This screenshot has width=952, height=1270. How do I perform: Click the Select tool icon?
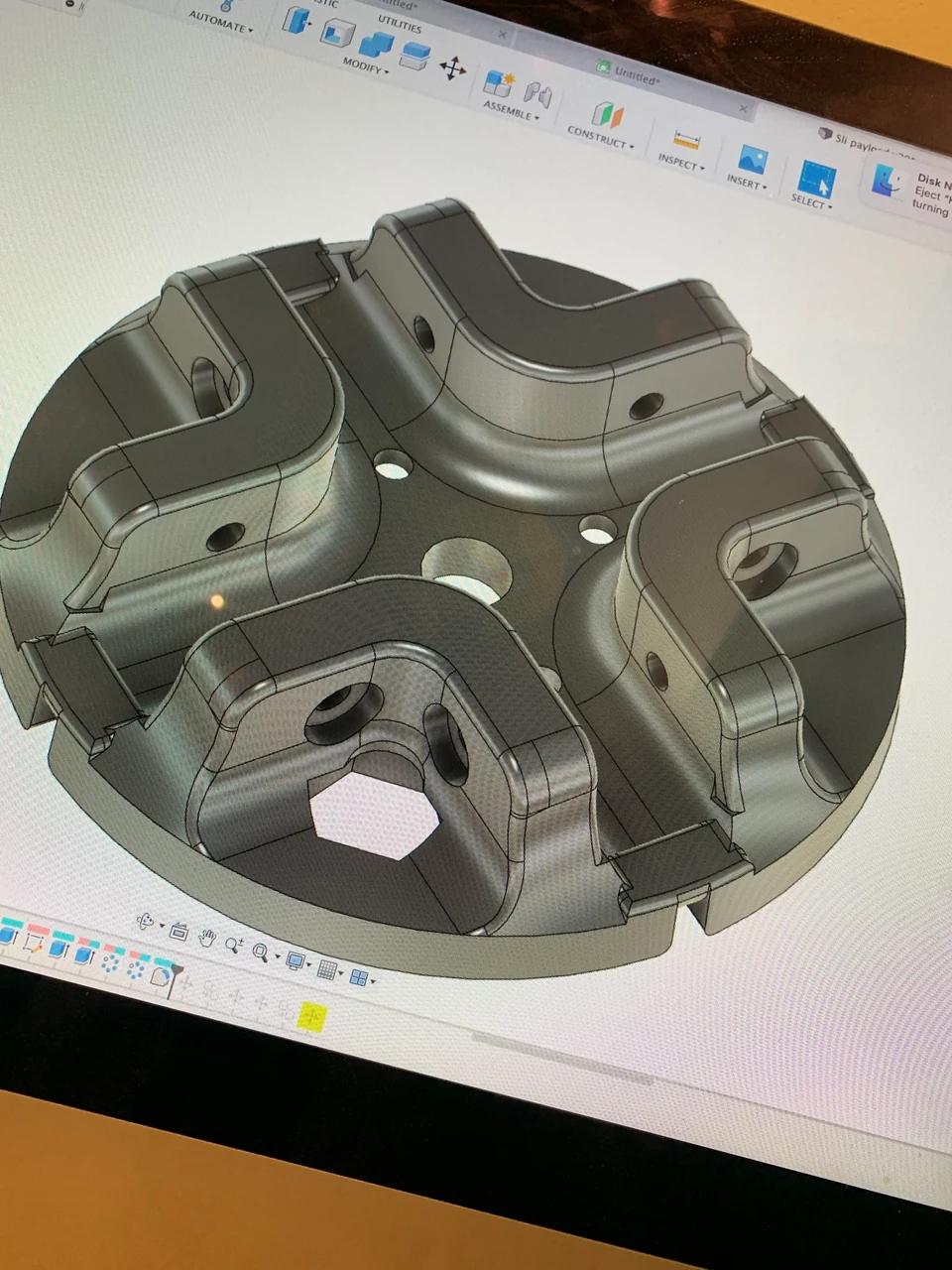point(818,180)
